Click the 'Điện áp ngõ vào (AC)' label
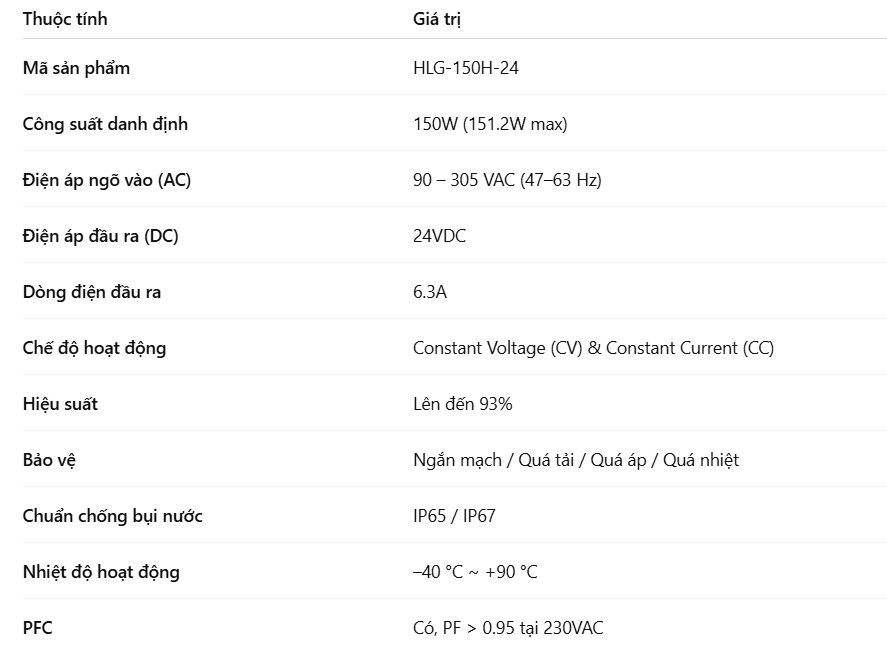Image resolution: width=887 pixels, height=654 pixels. (107, 180)
